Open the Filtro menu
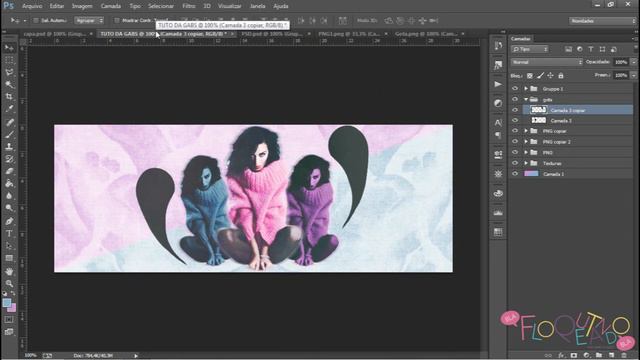The image size is (640, 360). click(x=189, y=6)
